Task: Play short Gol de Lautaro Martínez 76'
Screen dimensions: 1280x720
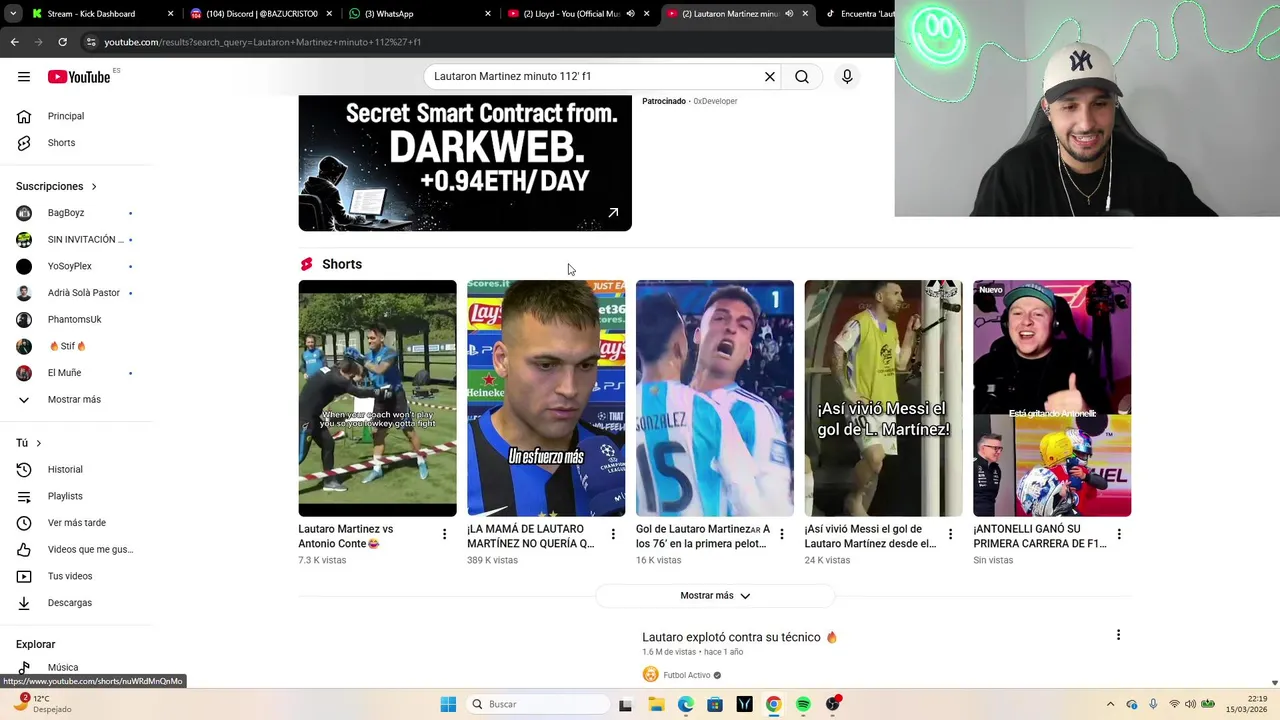Action: [715, 398]
